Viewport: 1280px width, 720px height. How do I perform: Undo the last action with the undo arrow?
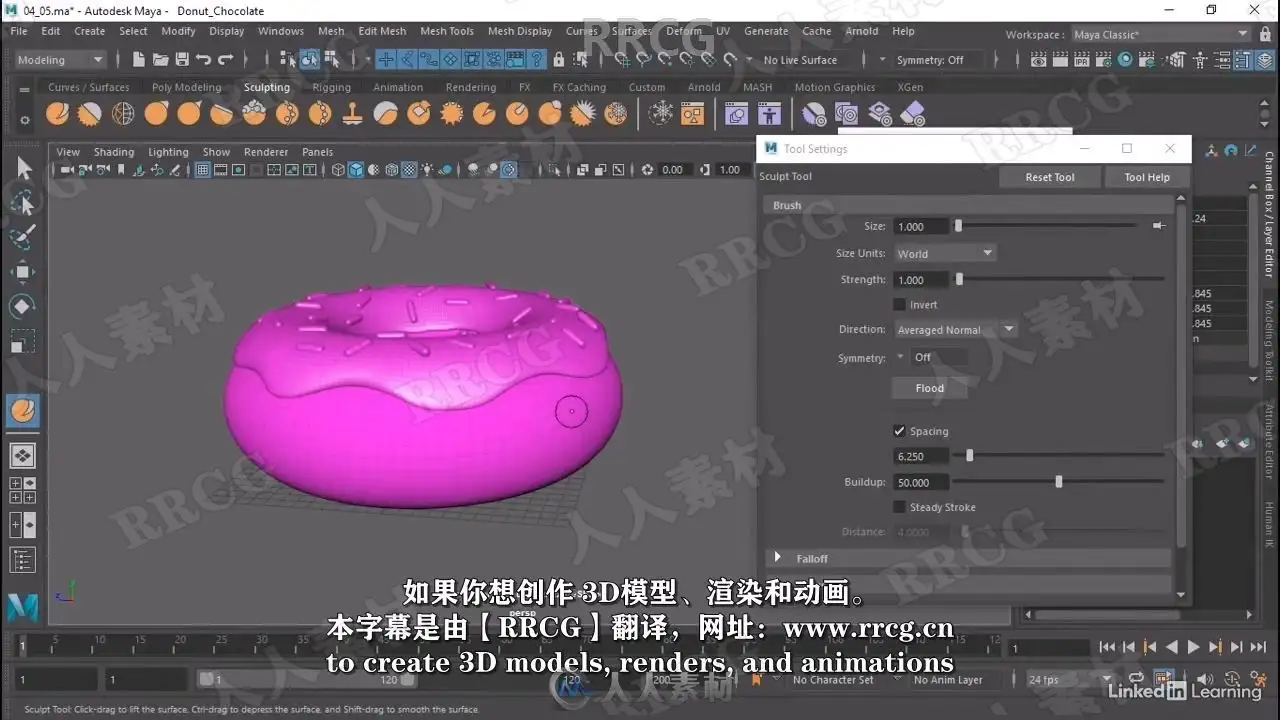(204, 60)
